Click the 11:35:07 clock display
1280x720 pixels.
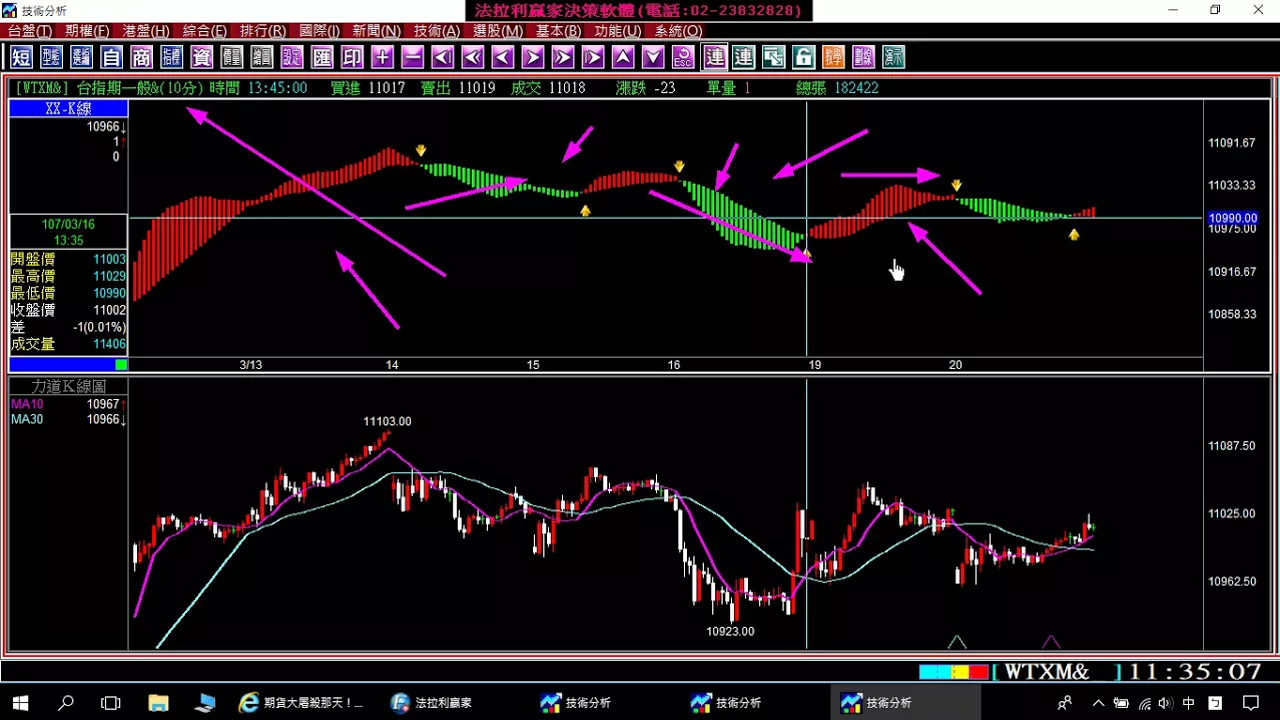pyautogui.click(x=1195, y=672)
